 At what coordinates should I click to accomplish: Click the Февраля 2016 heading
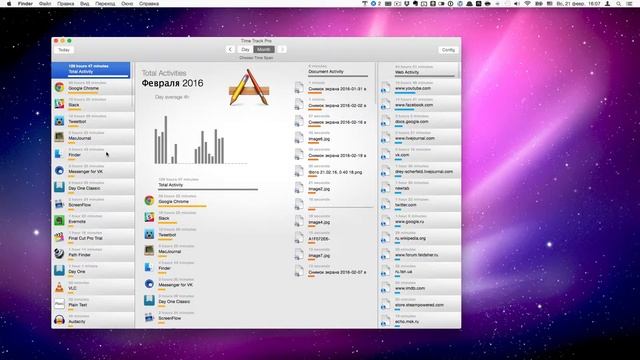click(x=172, y=83)
